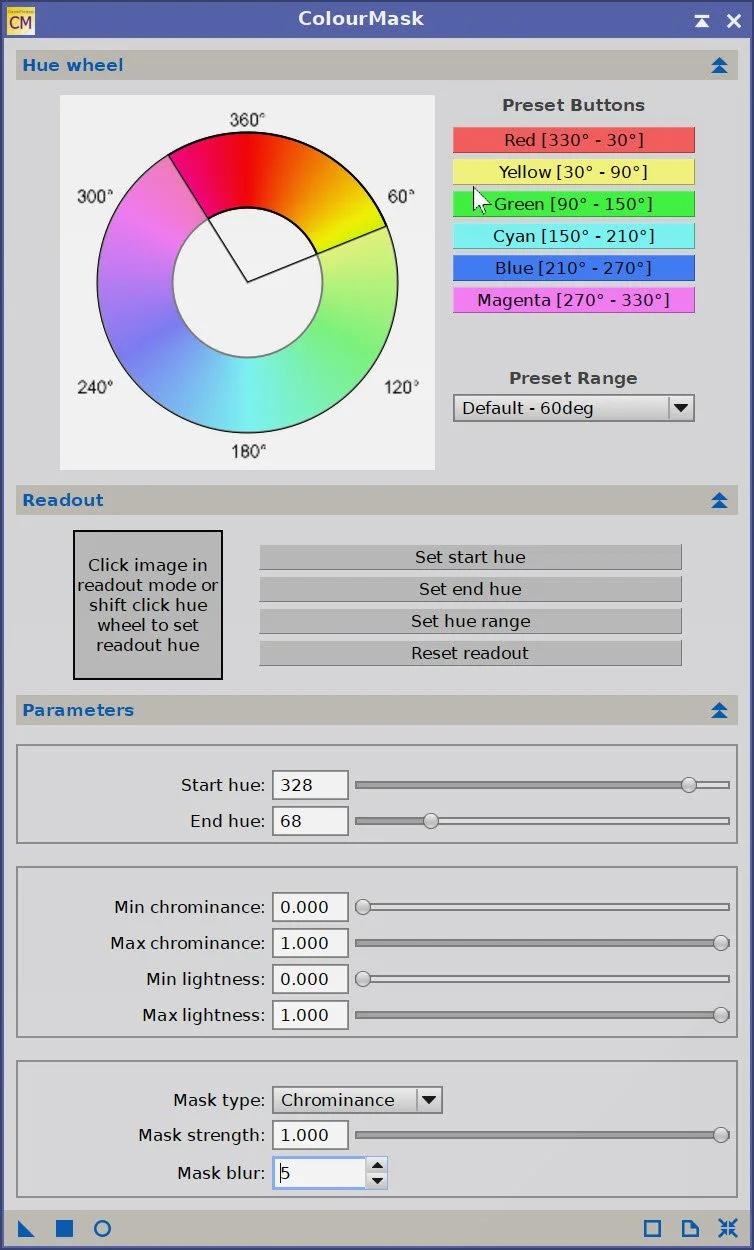Click the Mask strength slider handle
754x1250 pixels.
(721, 1135)
